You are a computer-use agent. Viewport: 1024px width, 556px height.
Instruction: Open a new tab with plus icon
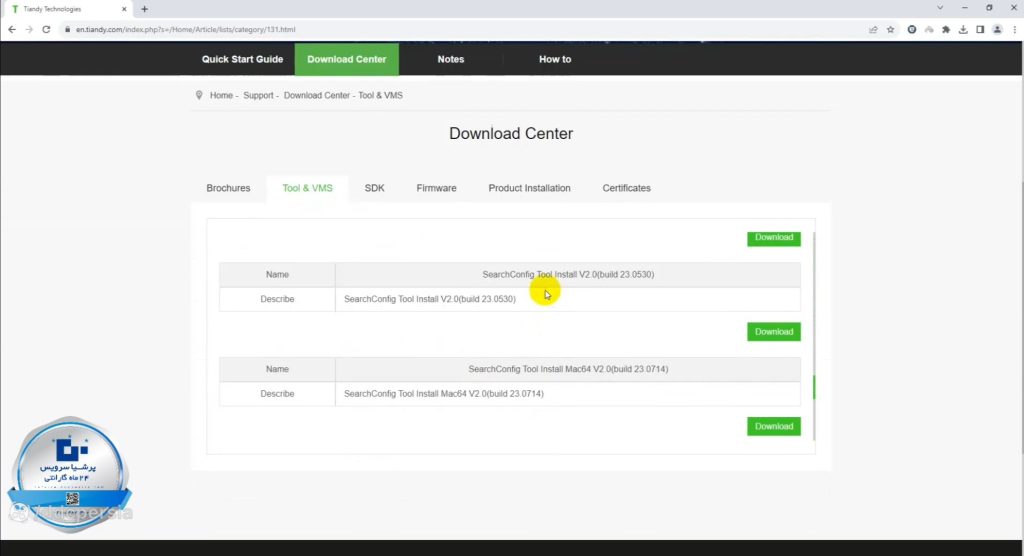click(144, 9)
